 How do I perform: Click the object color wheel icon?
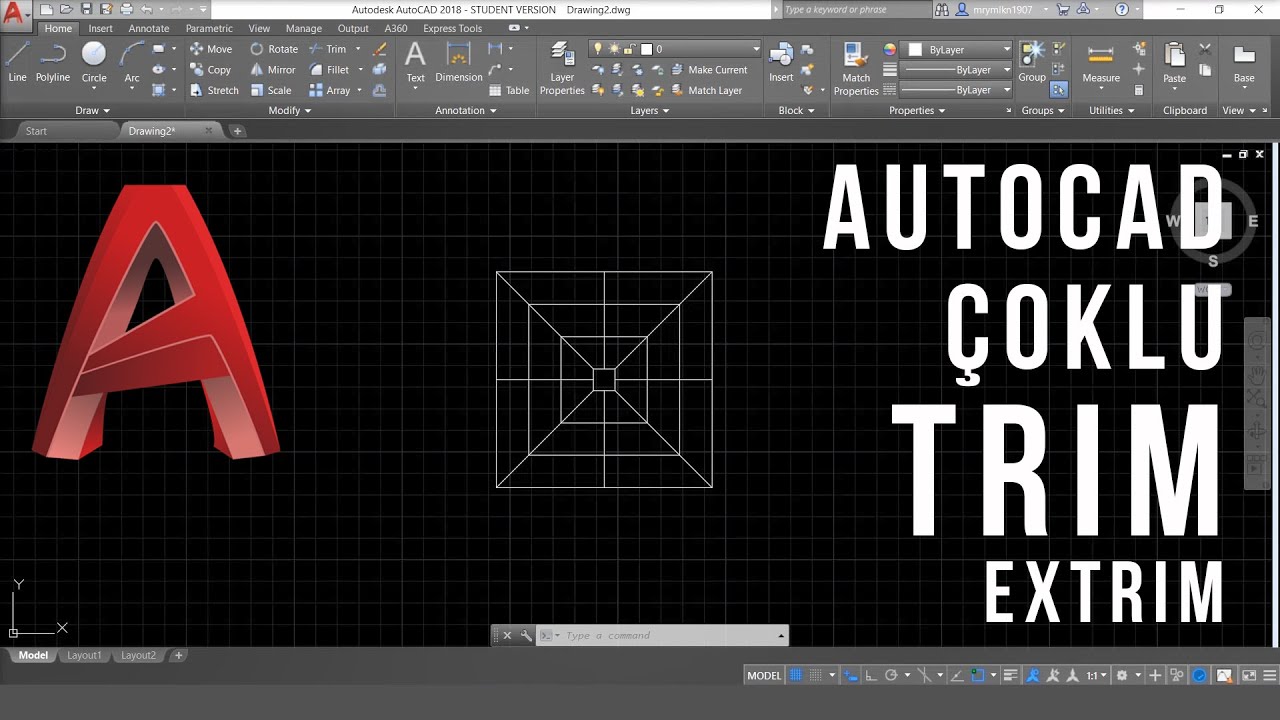890,49
